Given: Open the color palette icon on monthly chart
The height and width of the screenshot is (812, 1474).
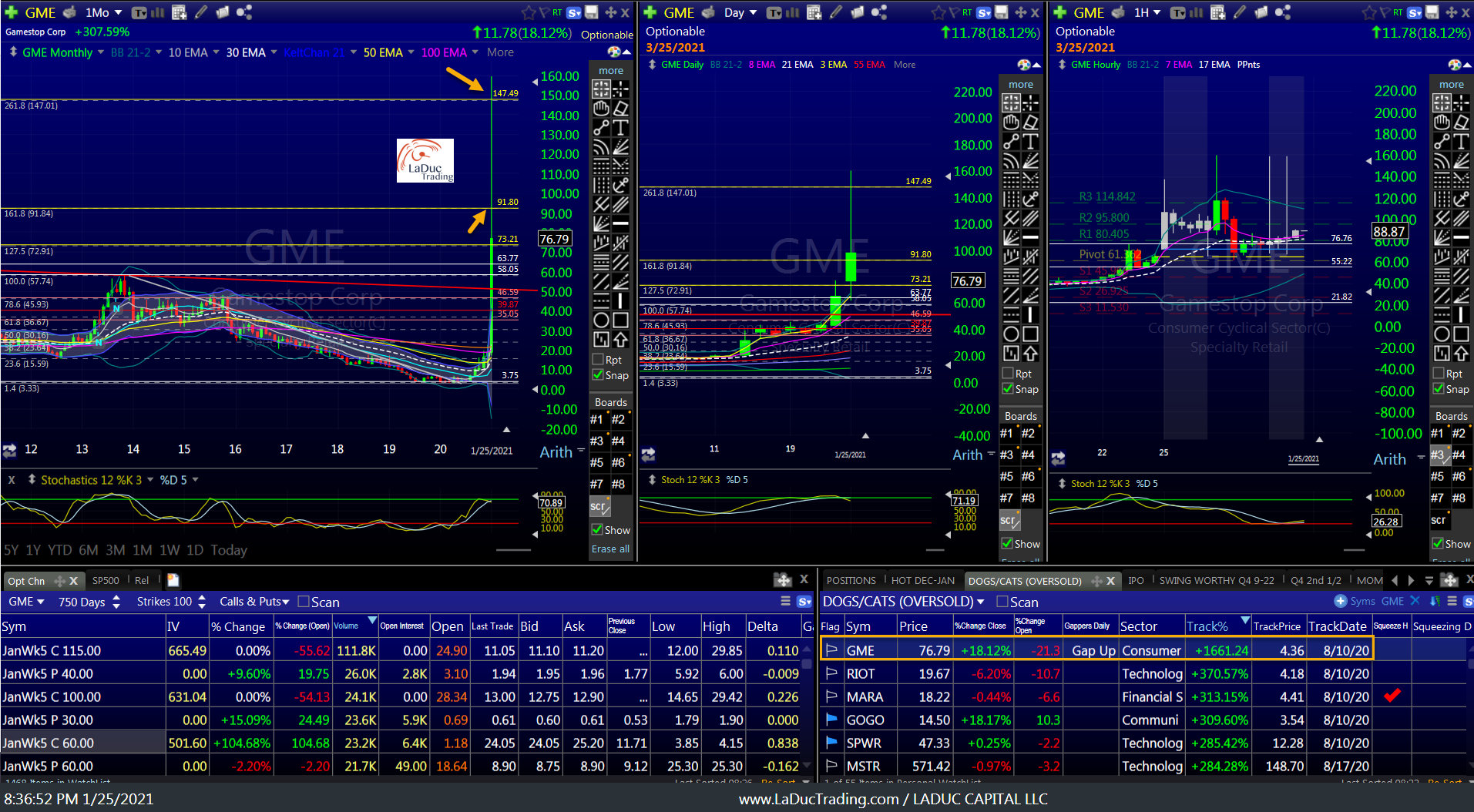Looking at the screenshot, I should [614, 52].
